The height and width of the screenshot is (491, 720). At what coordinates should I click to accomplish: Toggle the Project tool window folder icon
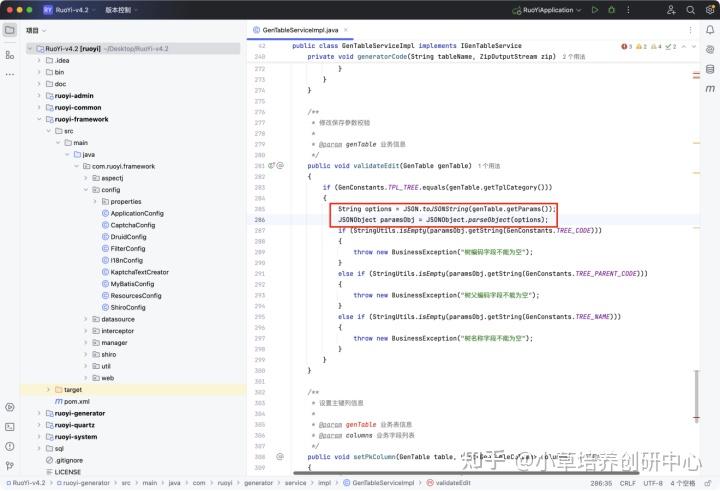(10, 30)
